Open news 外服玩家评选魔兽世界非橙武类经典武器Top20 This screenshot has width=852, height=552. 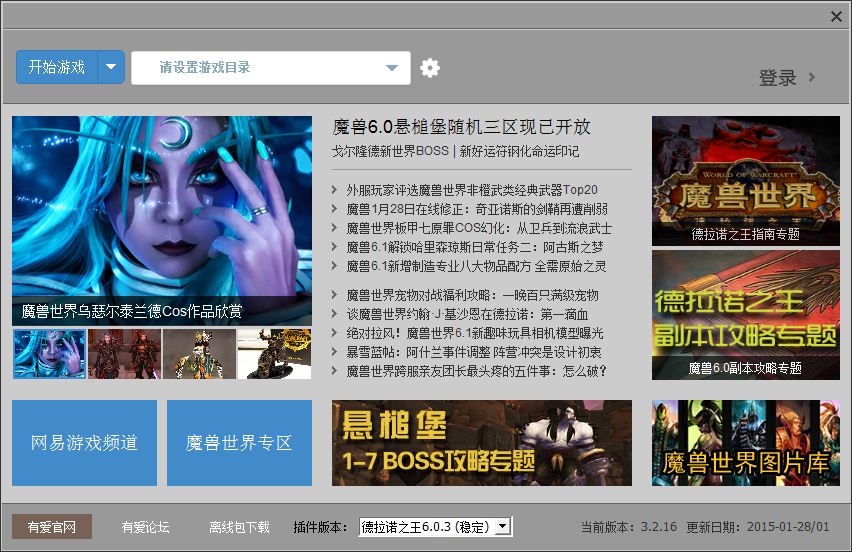click(x=472, y=190)
